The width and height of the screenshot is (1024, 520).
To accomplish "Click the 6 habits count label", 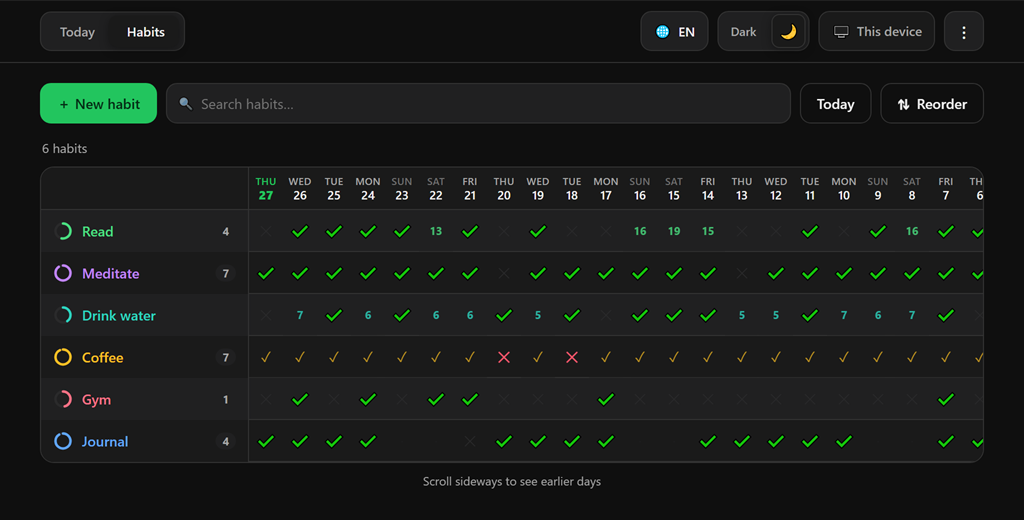I will (x=65, y=148).
